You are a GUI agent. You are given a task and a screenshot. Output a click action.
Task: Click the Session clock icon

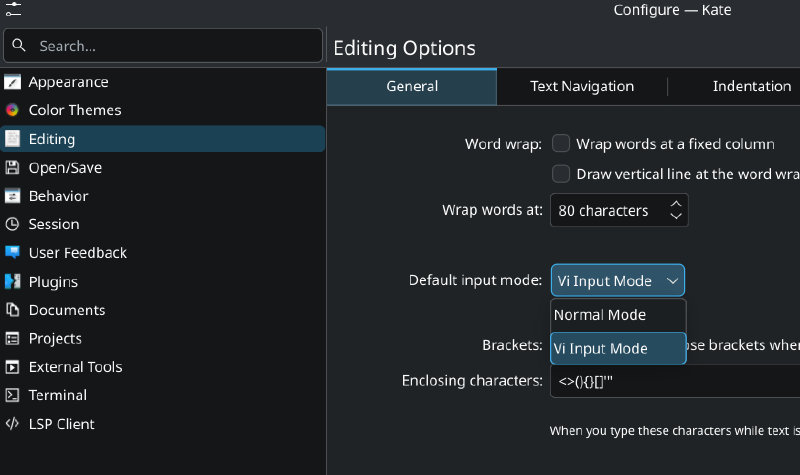coord(12,224)
